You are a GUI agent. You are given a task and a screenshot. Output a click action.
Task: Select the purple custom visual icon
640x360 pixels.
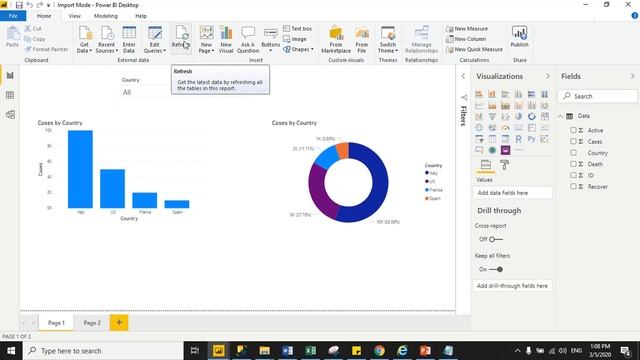pos(505,150)
